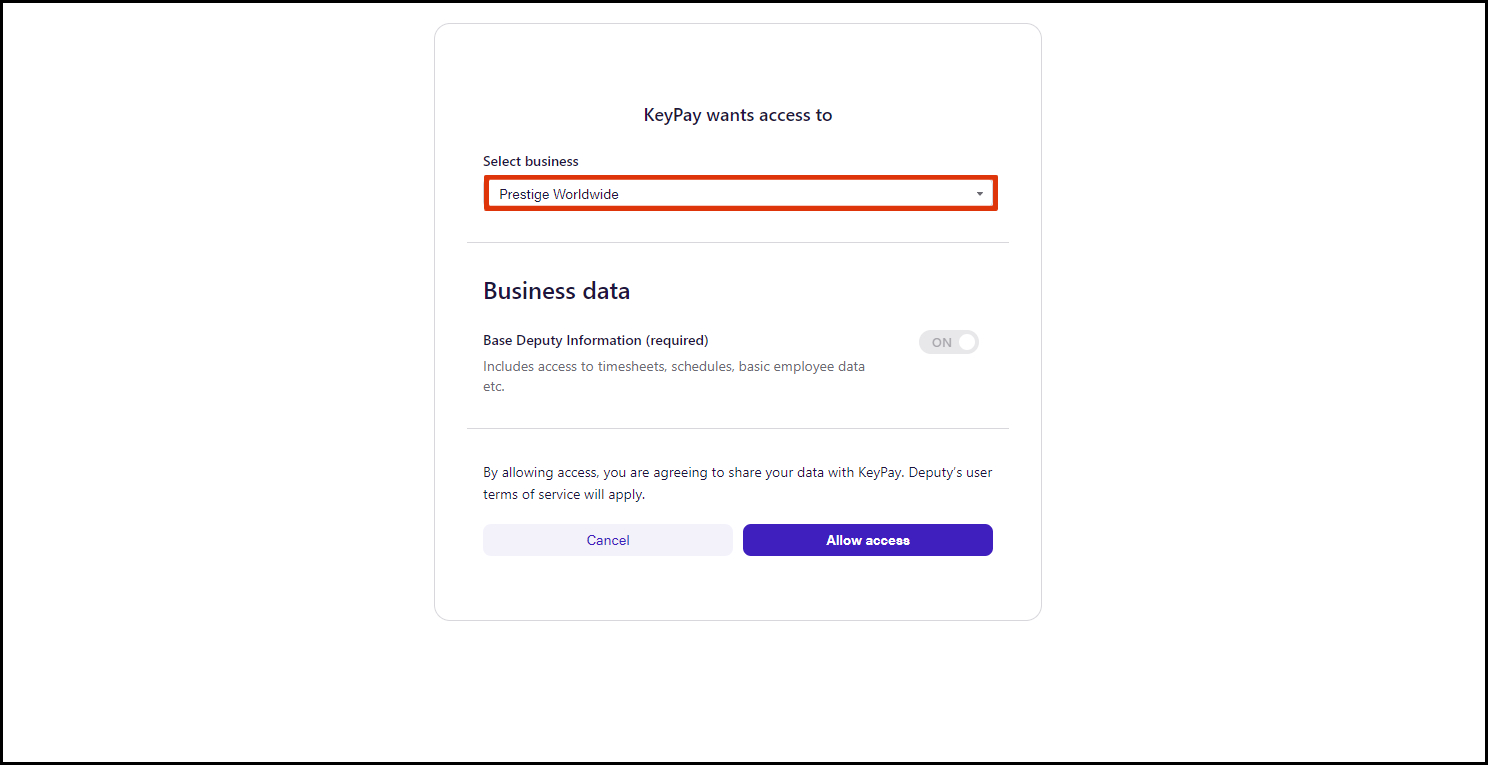Click the Select business field label
1488x765 pixels.
(x=531, y=161)
